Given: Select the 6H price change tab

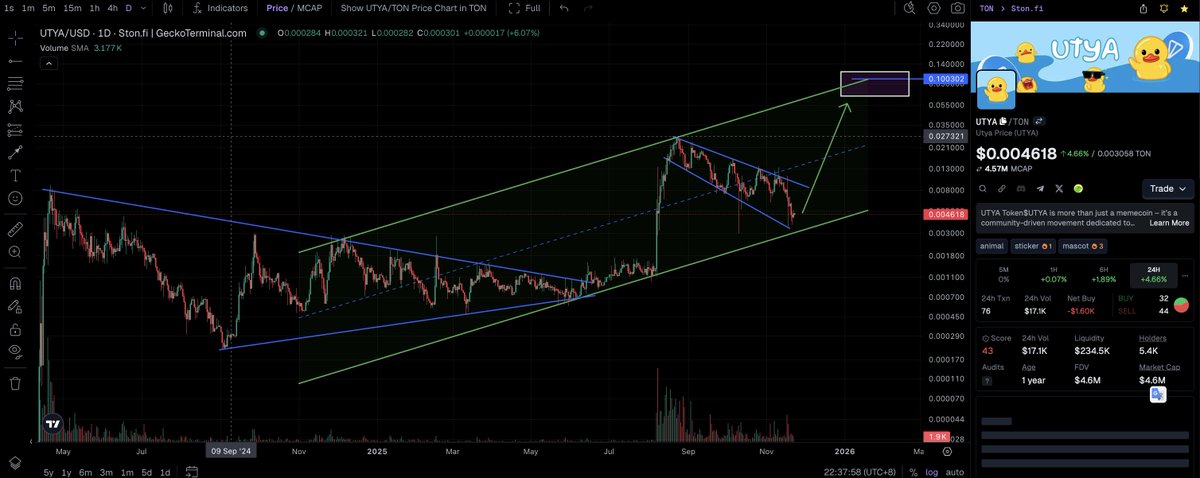Looking at the screenshot, I should [1105, 274].
